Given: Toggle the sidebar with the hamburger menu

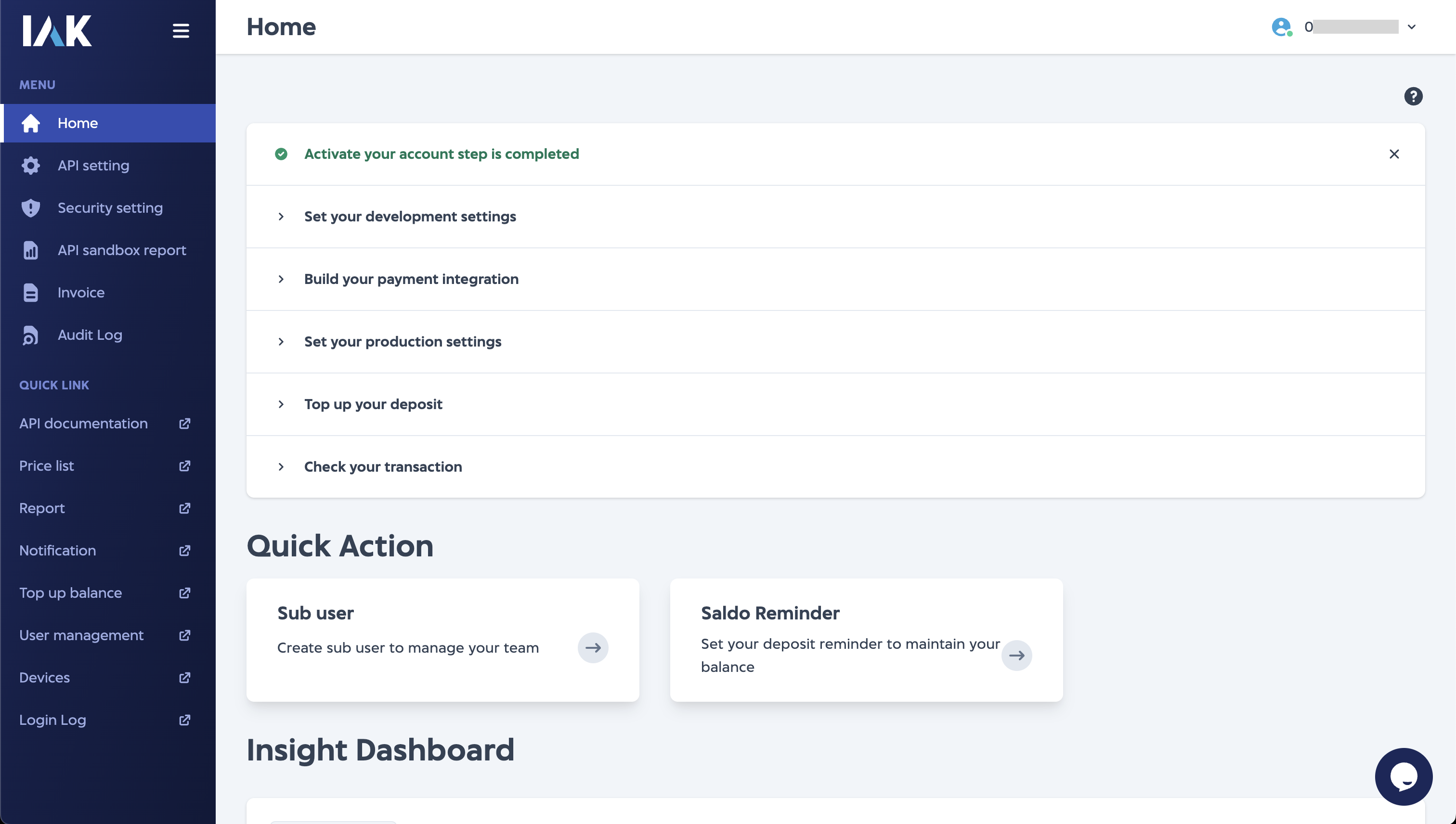Looking at the screenshot, I should point(181,30).
